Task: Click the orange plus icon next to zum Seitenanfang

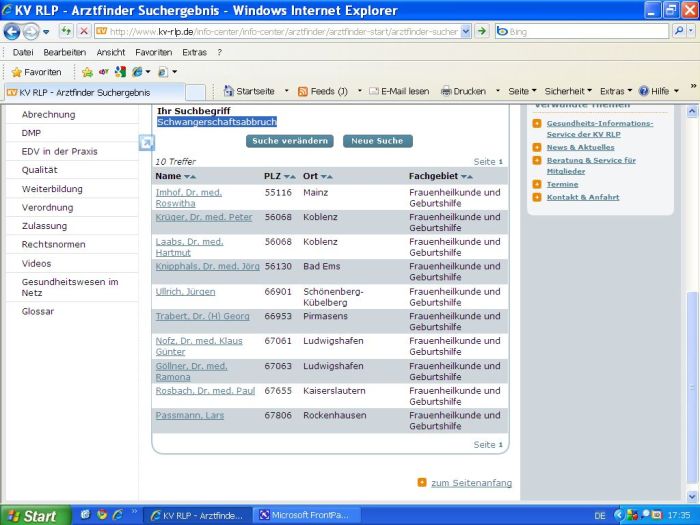Action: tap(421, 482)
